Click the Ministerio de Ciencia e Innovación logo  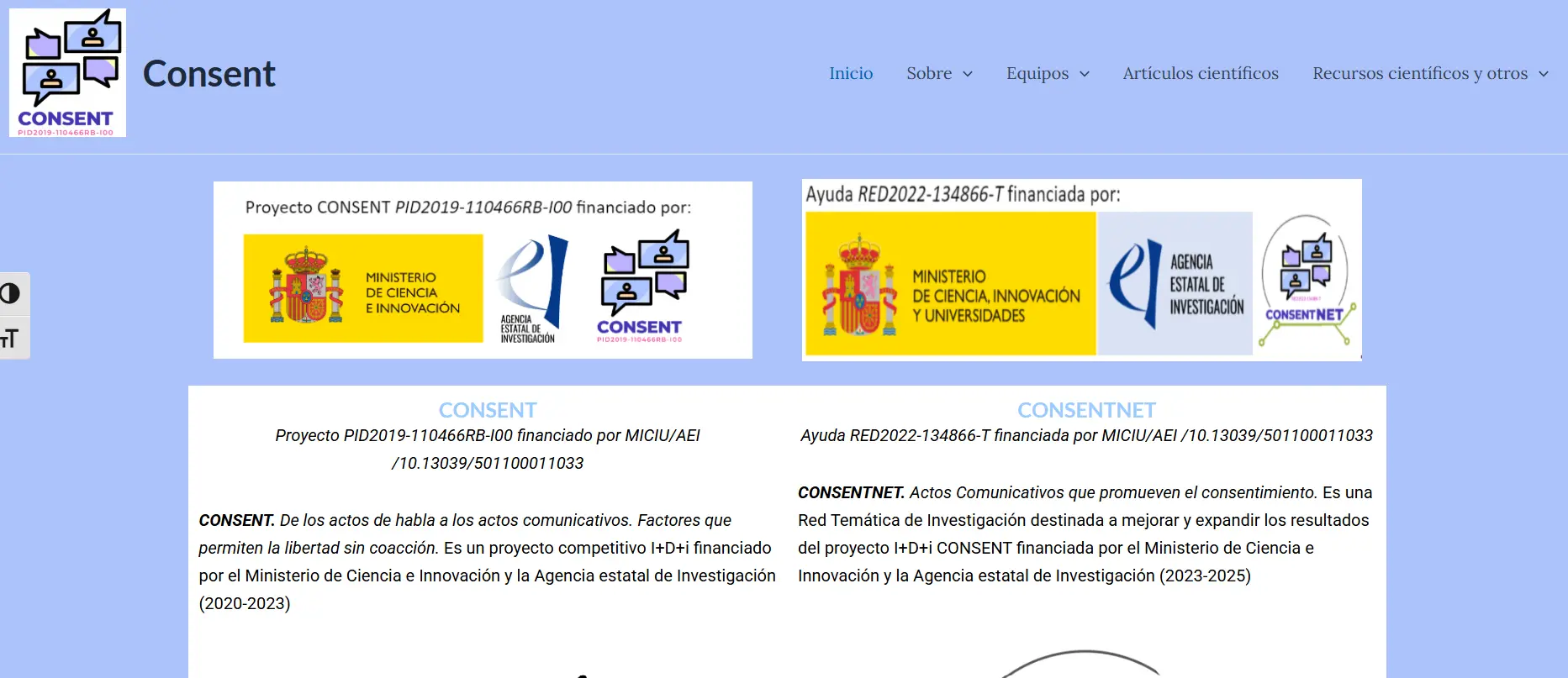[363, 288]
